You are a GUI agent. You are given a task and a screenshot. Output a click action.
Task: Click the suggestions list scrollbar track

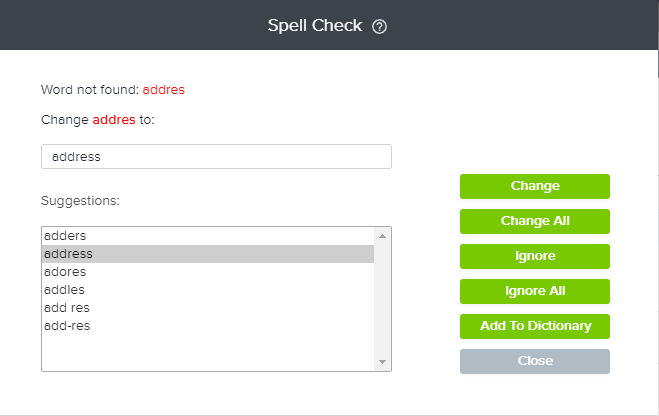pos(382,300)
